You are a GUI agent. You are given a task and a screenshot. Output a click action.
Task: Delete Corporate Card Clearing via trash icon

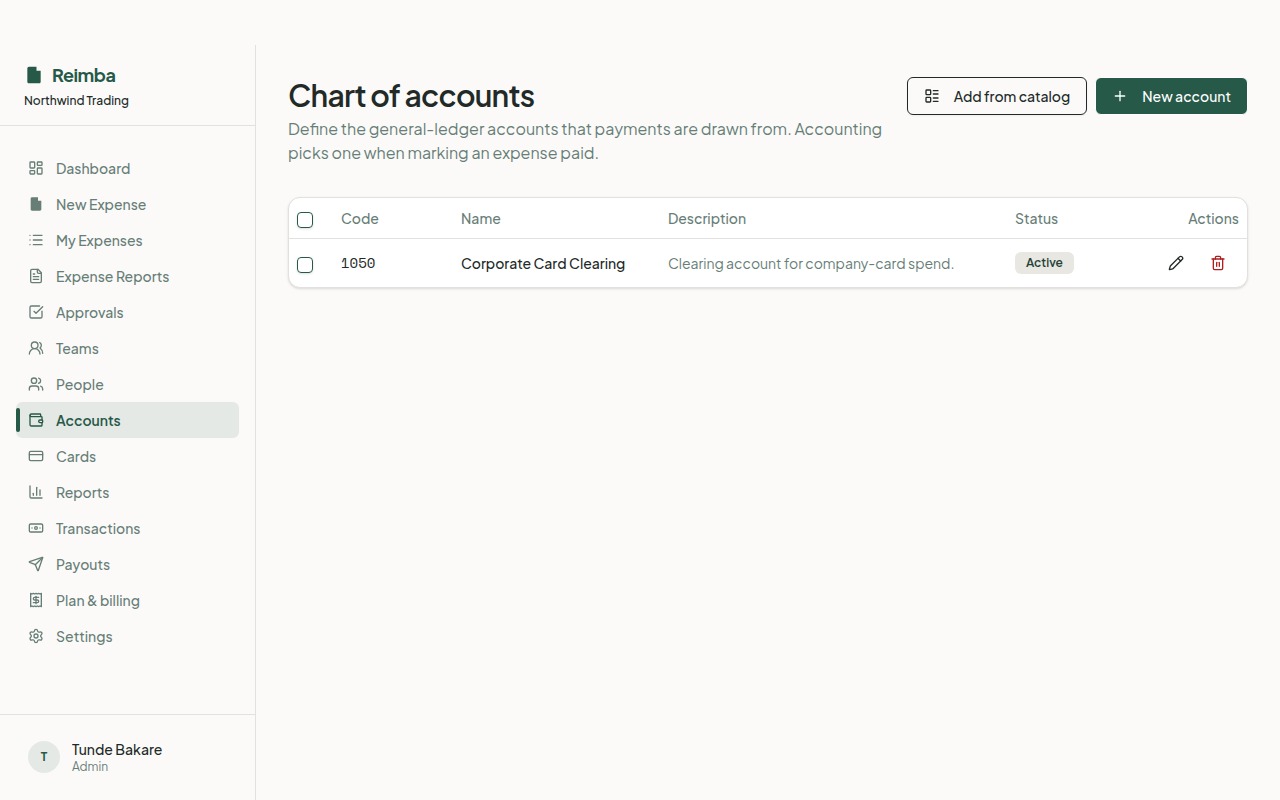coord(1218,263)
